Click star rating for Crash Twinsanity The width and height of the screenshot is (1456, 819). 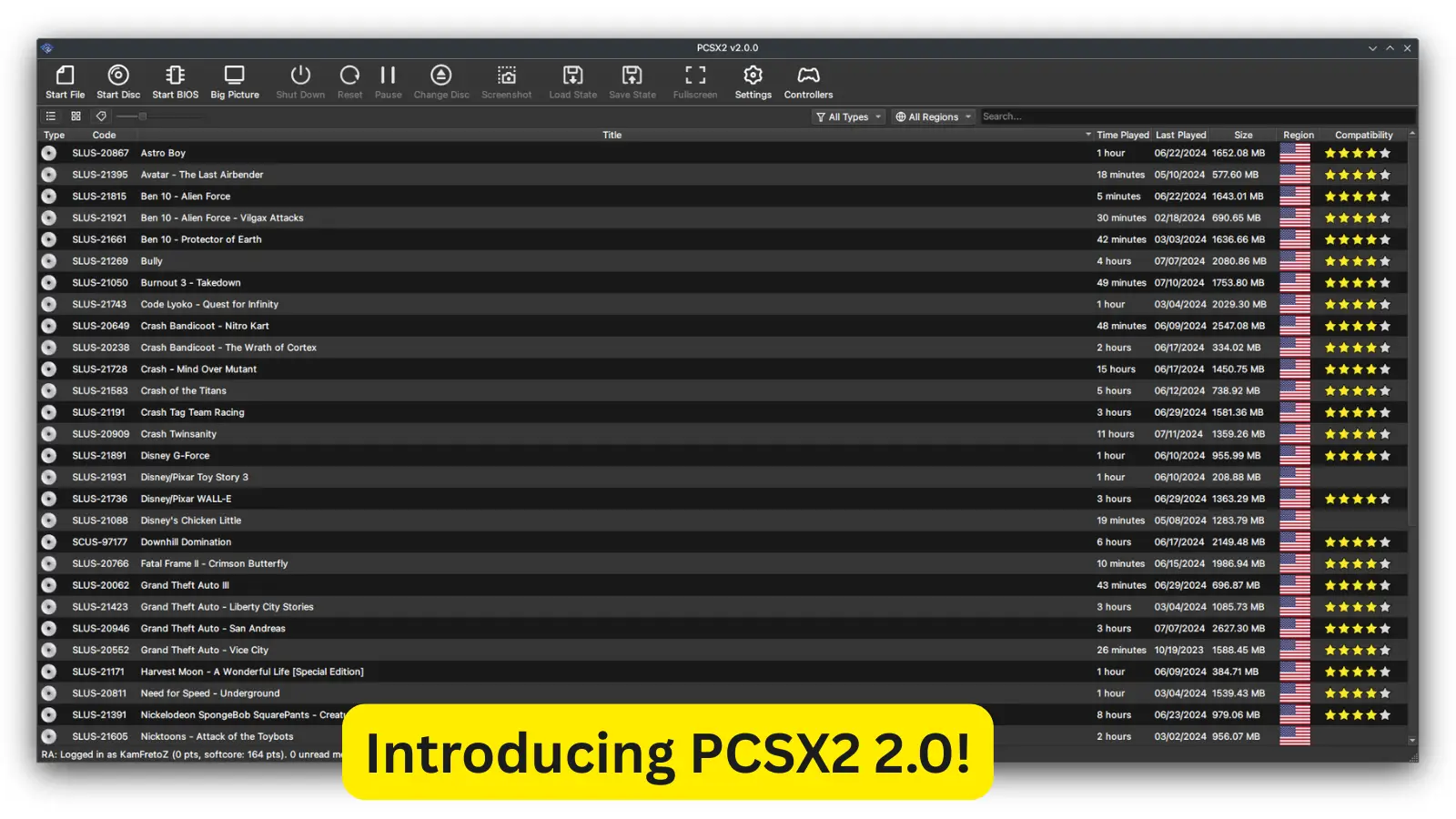click(x=1357, y=434)
